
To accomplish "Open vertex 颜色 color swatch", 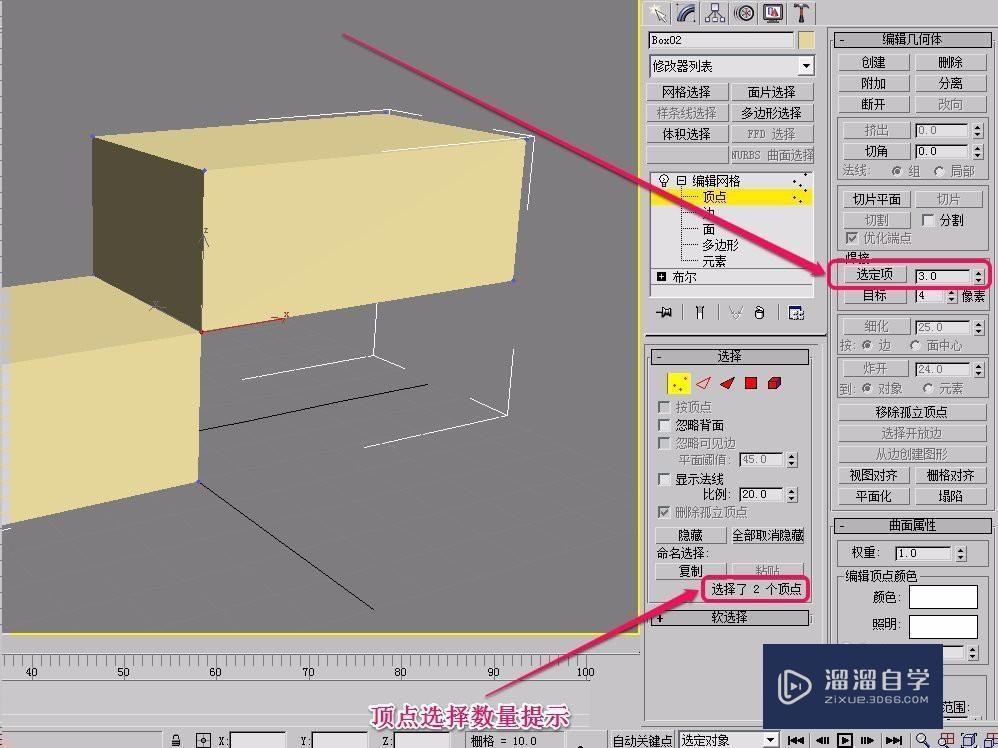I will [943, 597].
